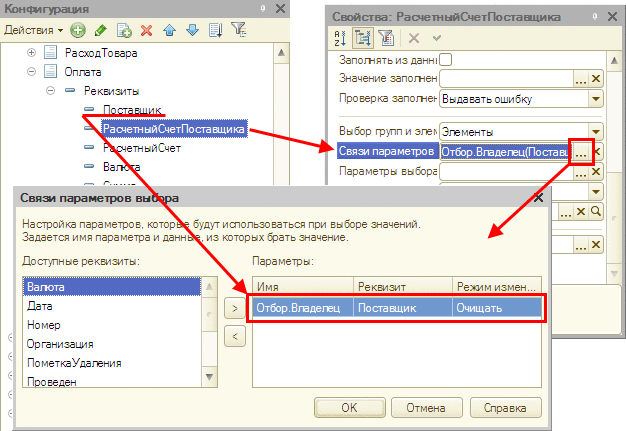The height and width of the screenshot is (431, 626).
Task: Open the Действия menu
Action: [34, 30]
